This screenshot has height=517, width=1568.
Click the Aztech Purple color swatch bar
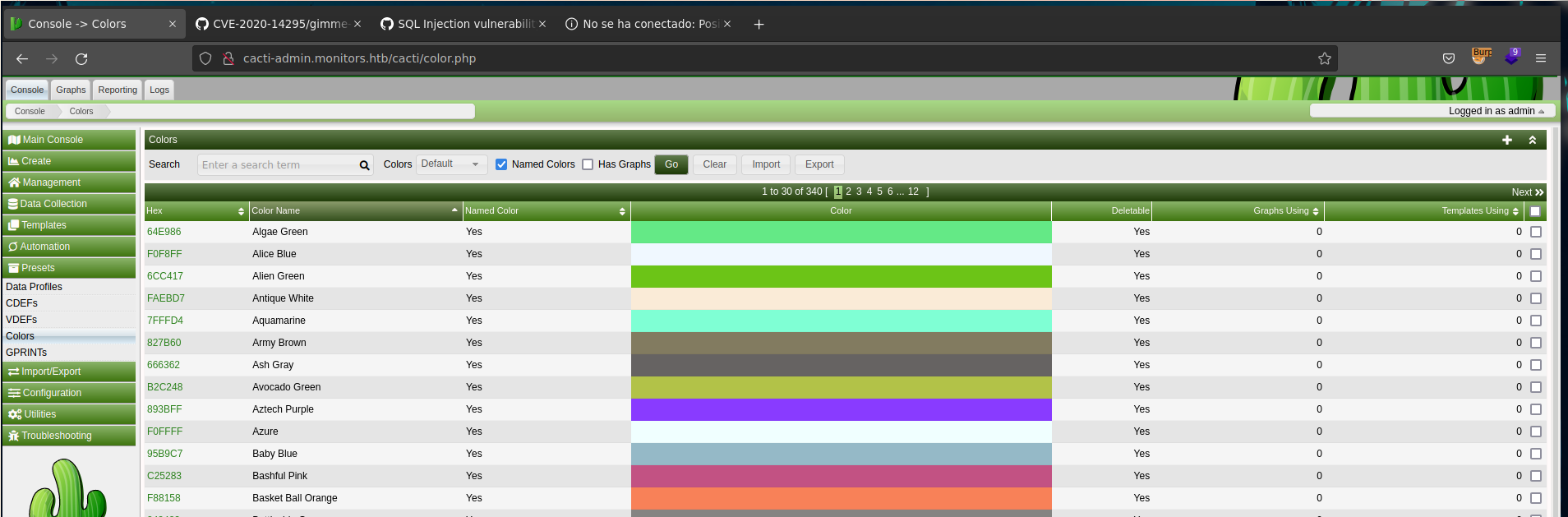pos(841,409)
